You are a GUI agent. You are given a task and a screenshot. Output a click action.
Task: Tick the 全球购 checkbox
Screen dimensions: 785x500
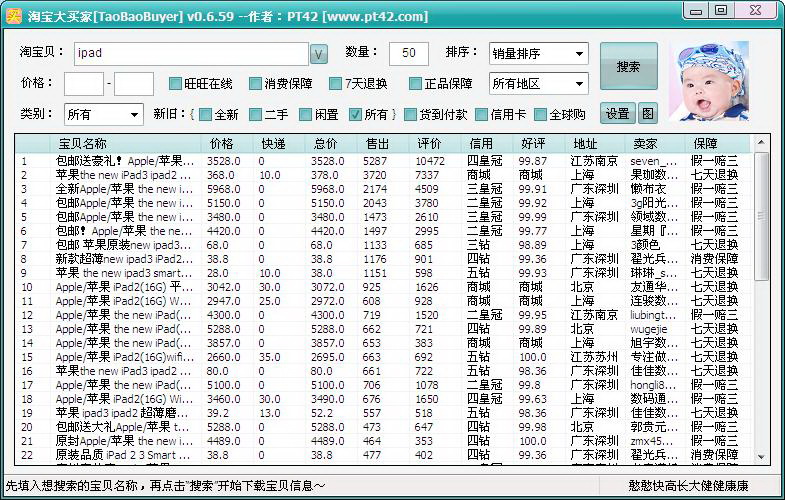click(541, 115)
